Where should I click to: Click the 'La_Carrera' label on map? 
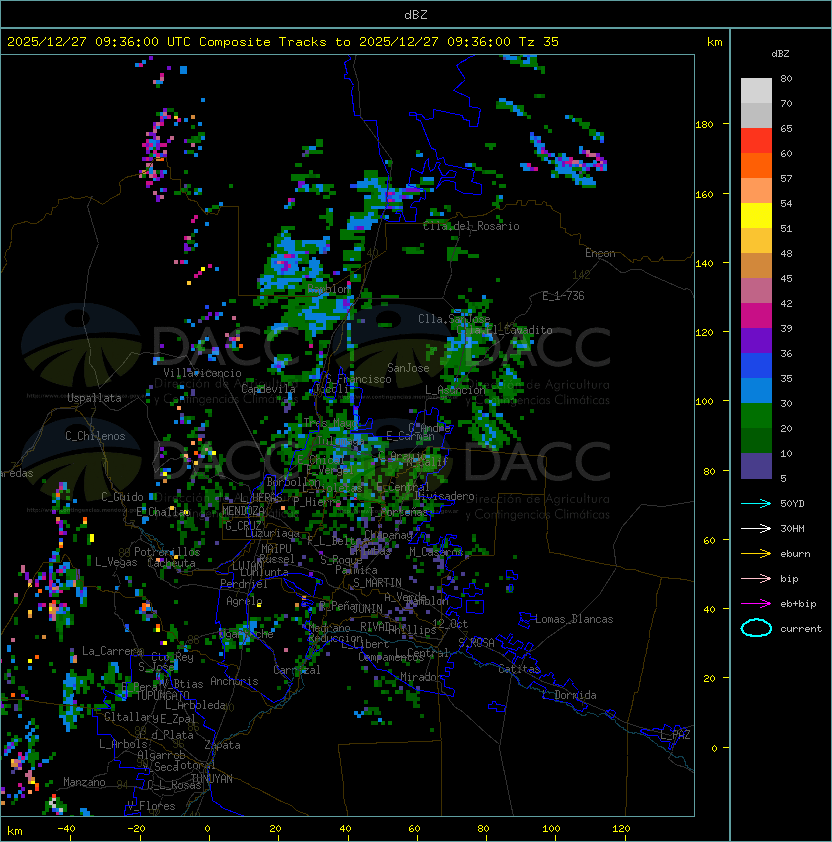click(112, 651)
